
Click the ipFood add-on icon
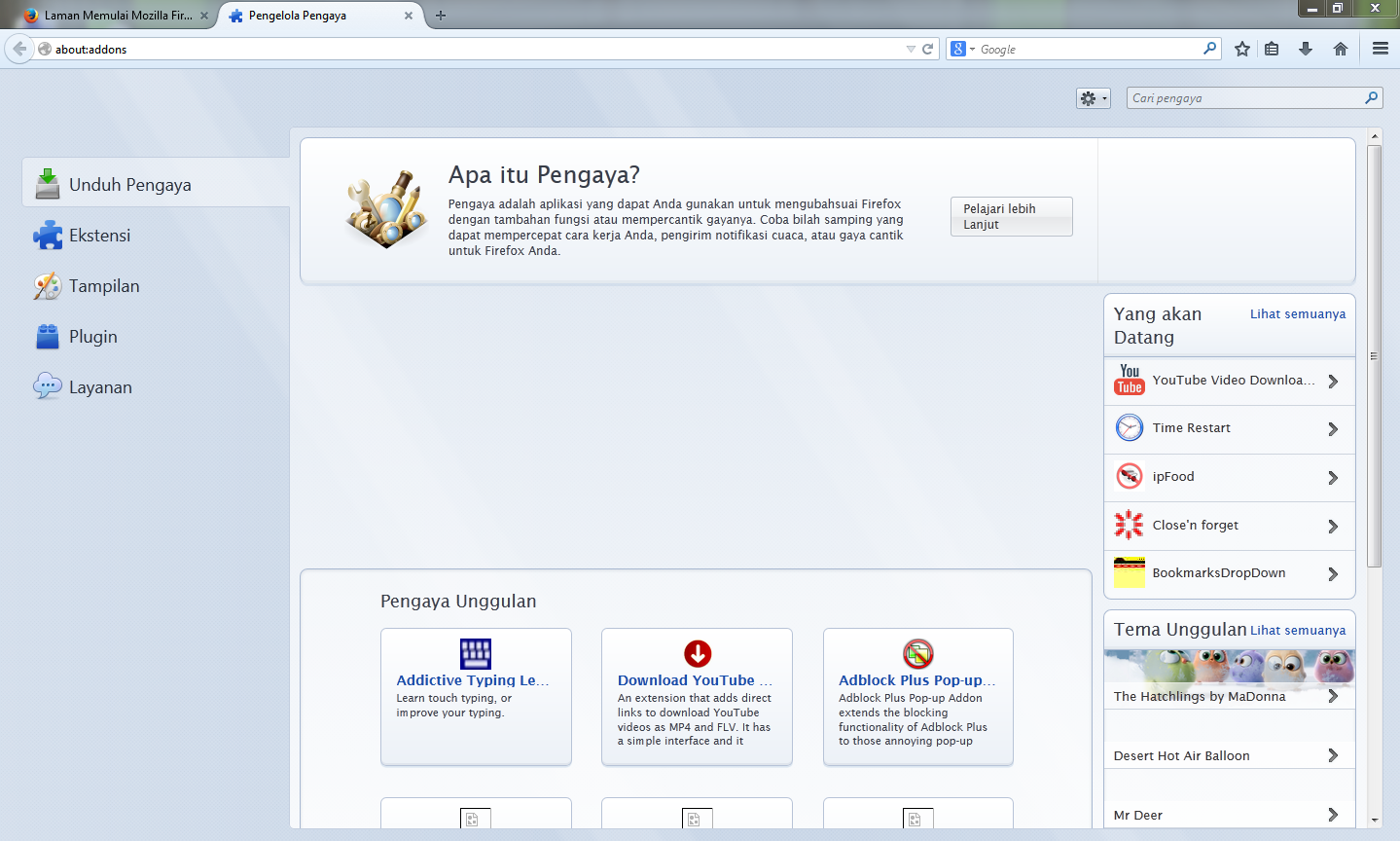pyautogui.click(x=1130, y=476)
